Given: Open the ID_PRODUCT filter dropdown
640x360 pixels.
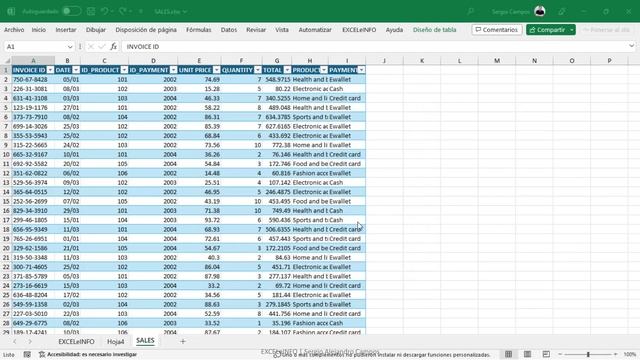Looking at the screenshot, I should 124,70.
